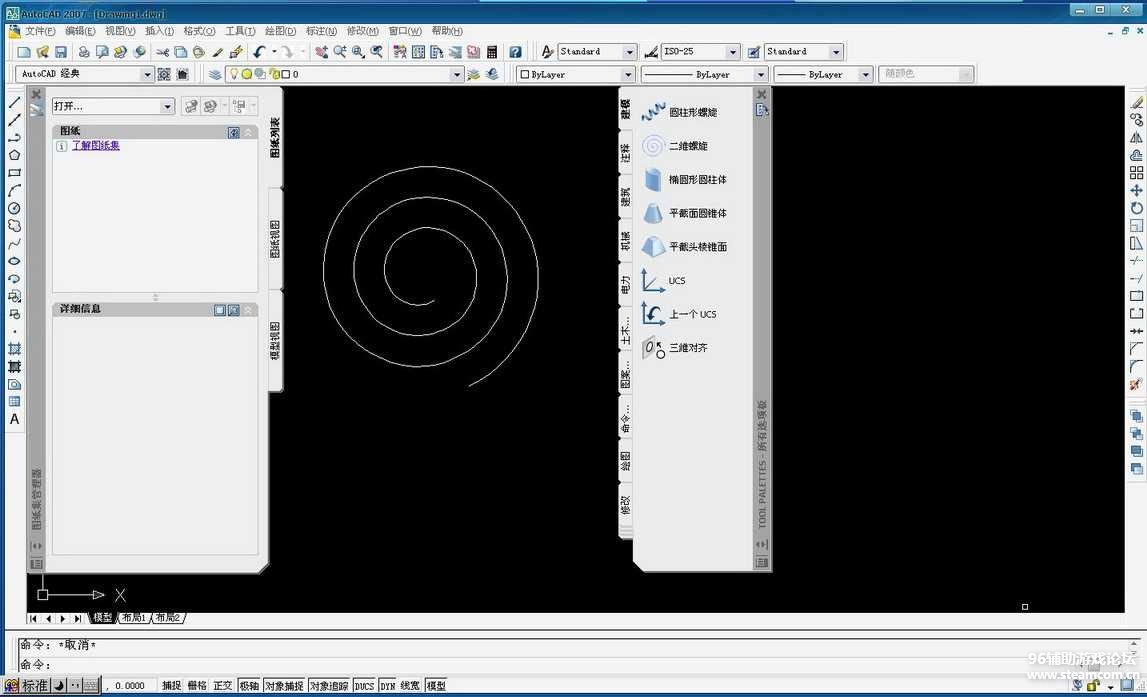
Task: Select the Text tool marked A
Action: pyautogui.click(x=15, y=419)
